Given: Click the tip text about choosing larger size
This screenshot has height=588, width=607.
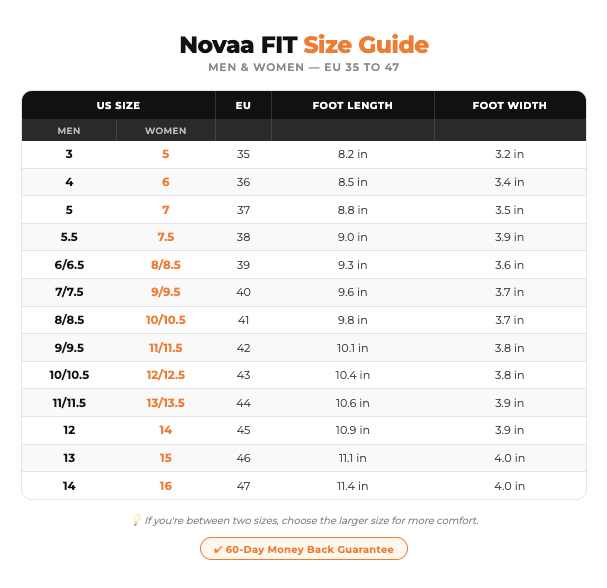Looking at the screenshot, I should pos(312,520).
